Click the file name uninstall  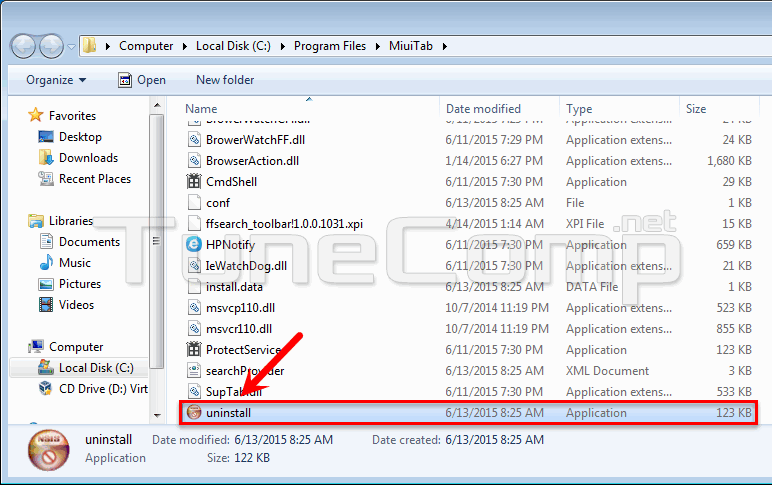point(228,413)
